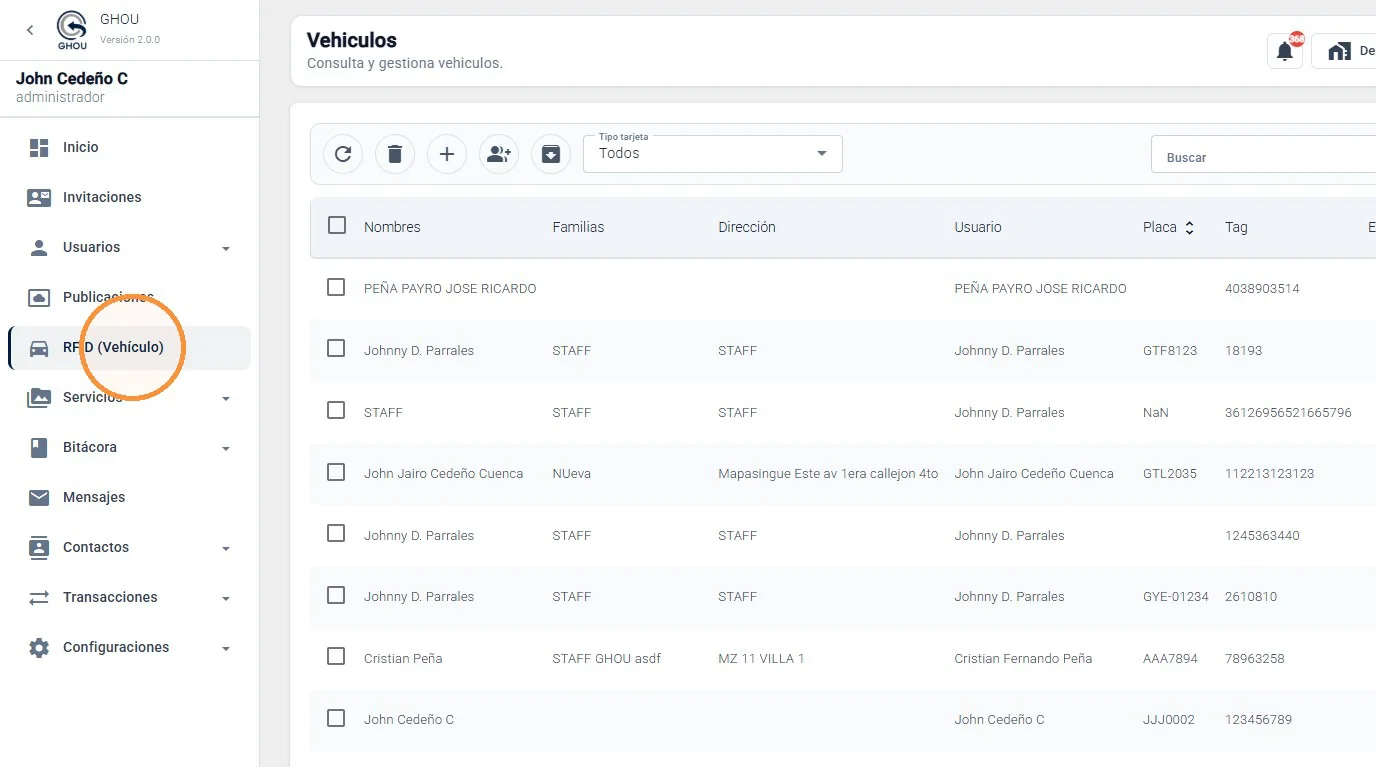Click the refresh vehicles list icon
This screenshot has height=767, width=1376.
(x=343, y=154)
